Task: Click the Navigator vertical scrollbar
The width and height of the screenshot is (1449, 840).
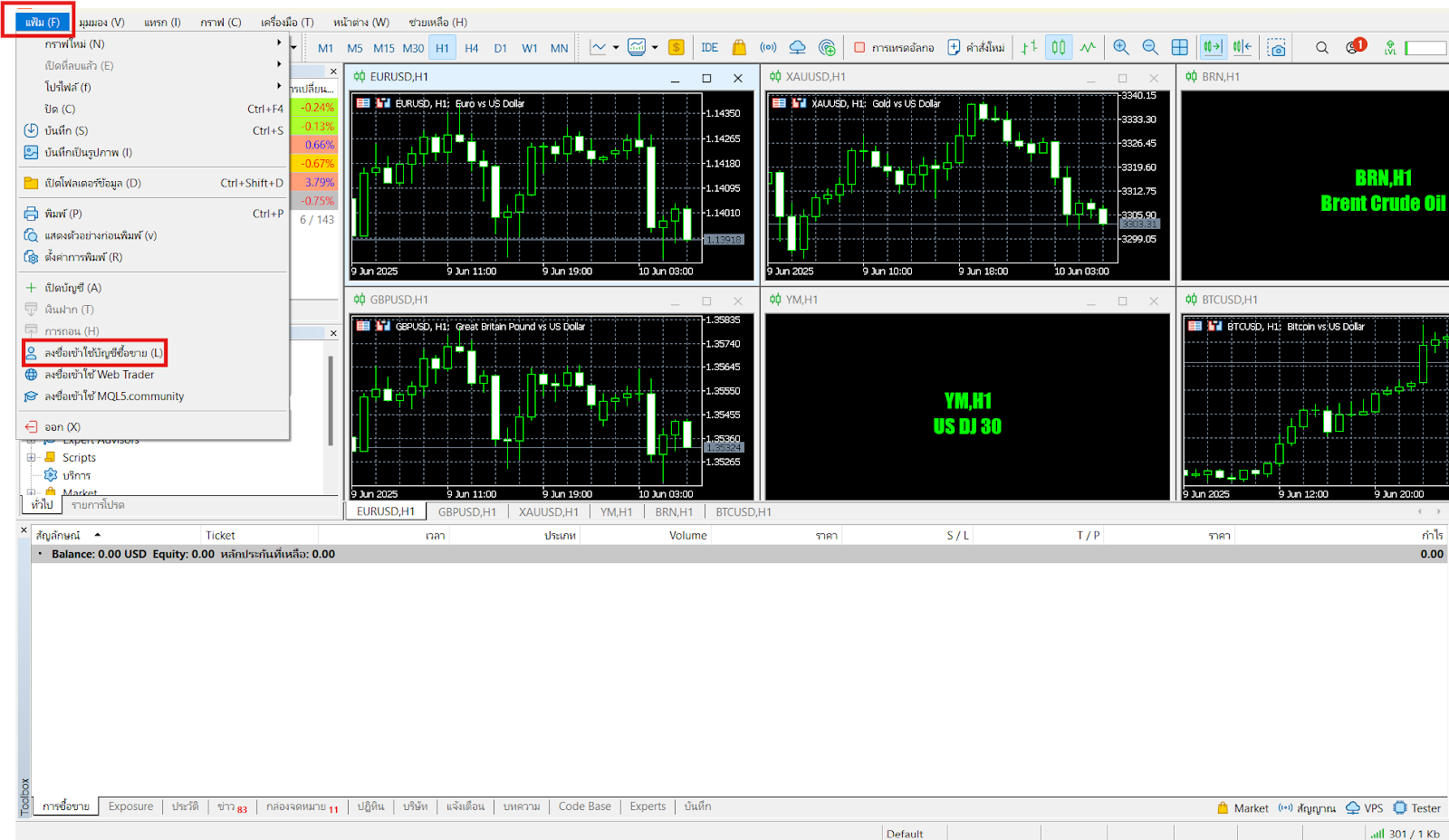Action: (331, 401)
